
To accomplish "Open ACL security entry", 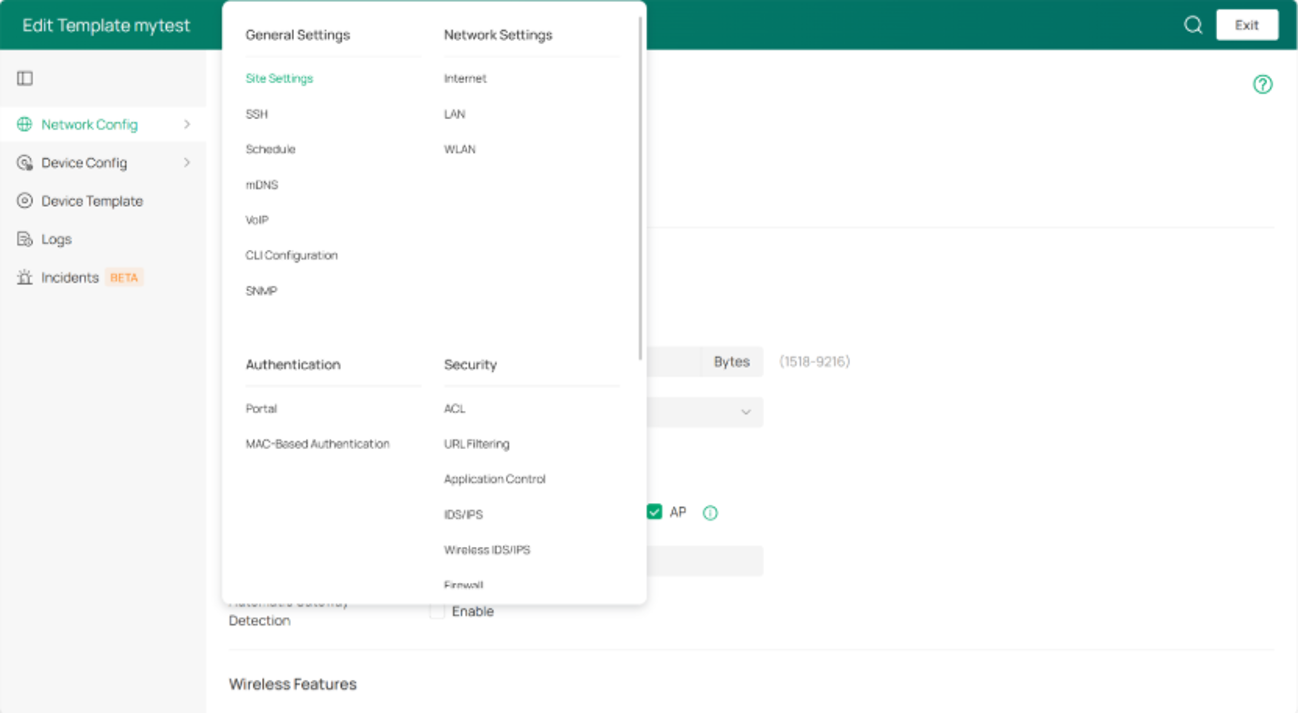I will pos(454,408).
